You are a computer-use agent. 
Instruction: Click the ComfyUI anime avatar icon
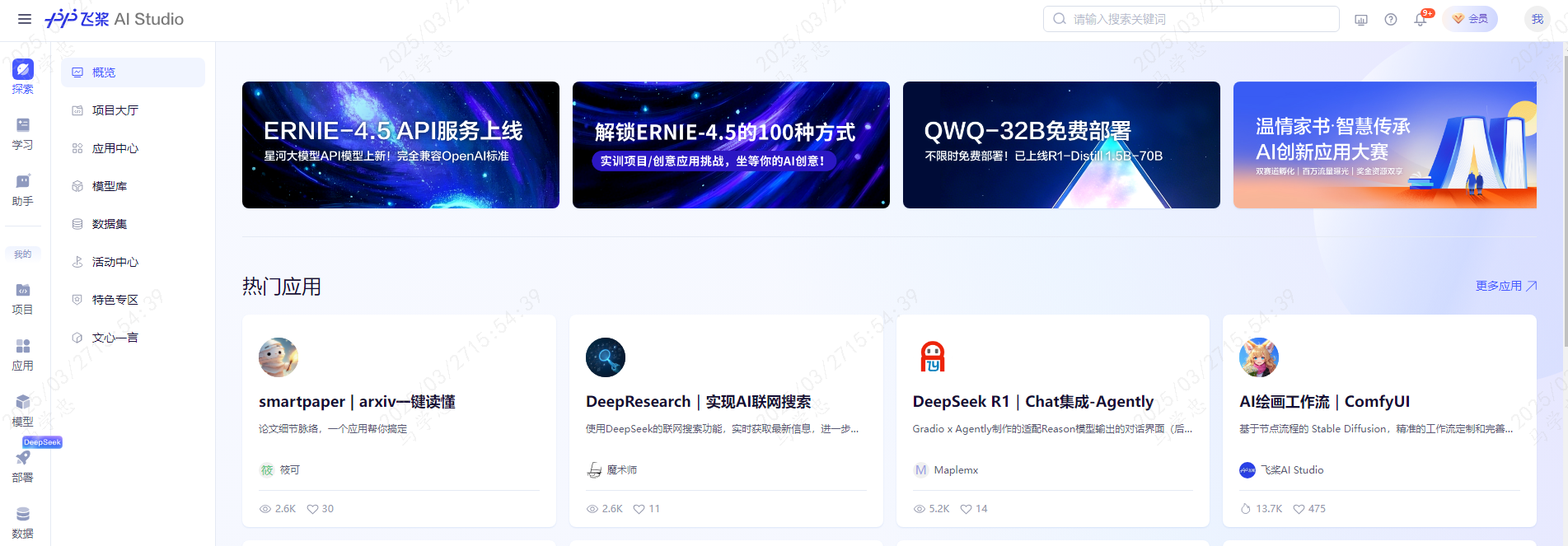point(1259,357)
